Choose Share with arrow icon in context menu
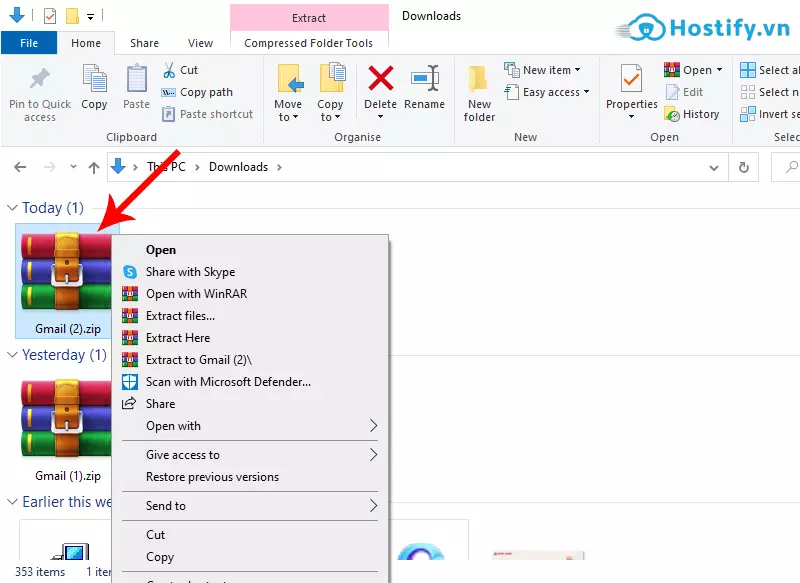 click(x=250, y=403)
